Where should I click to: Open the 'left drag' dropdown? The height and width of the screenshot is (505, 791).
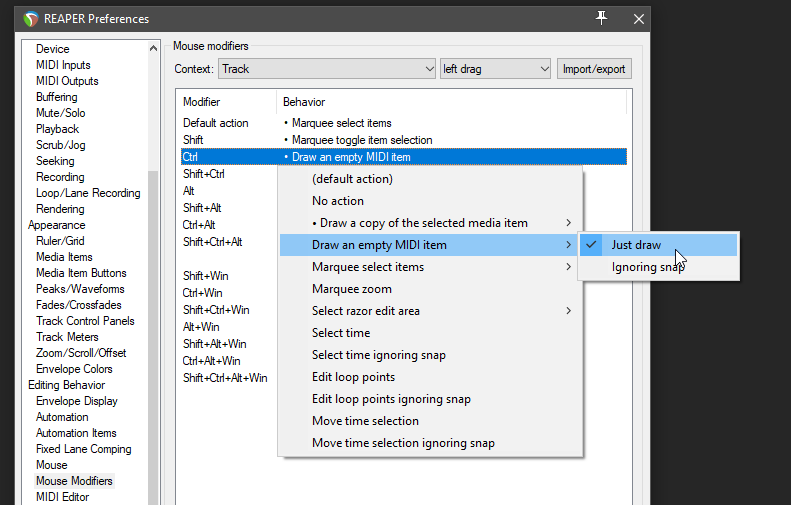click(x=495, y=69)
